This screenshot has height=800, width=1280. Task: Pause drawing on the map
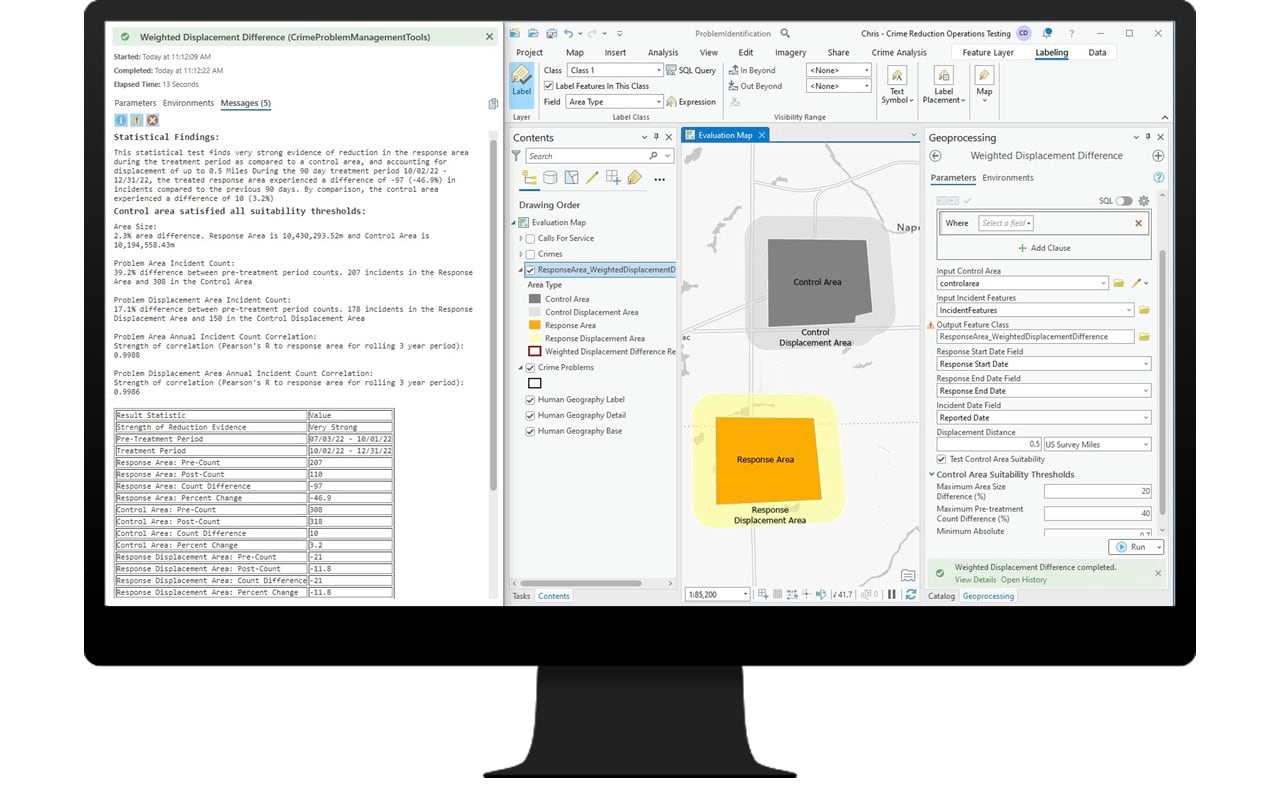pyautogui.click(x=891, y=594)
